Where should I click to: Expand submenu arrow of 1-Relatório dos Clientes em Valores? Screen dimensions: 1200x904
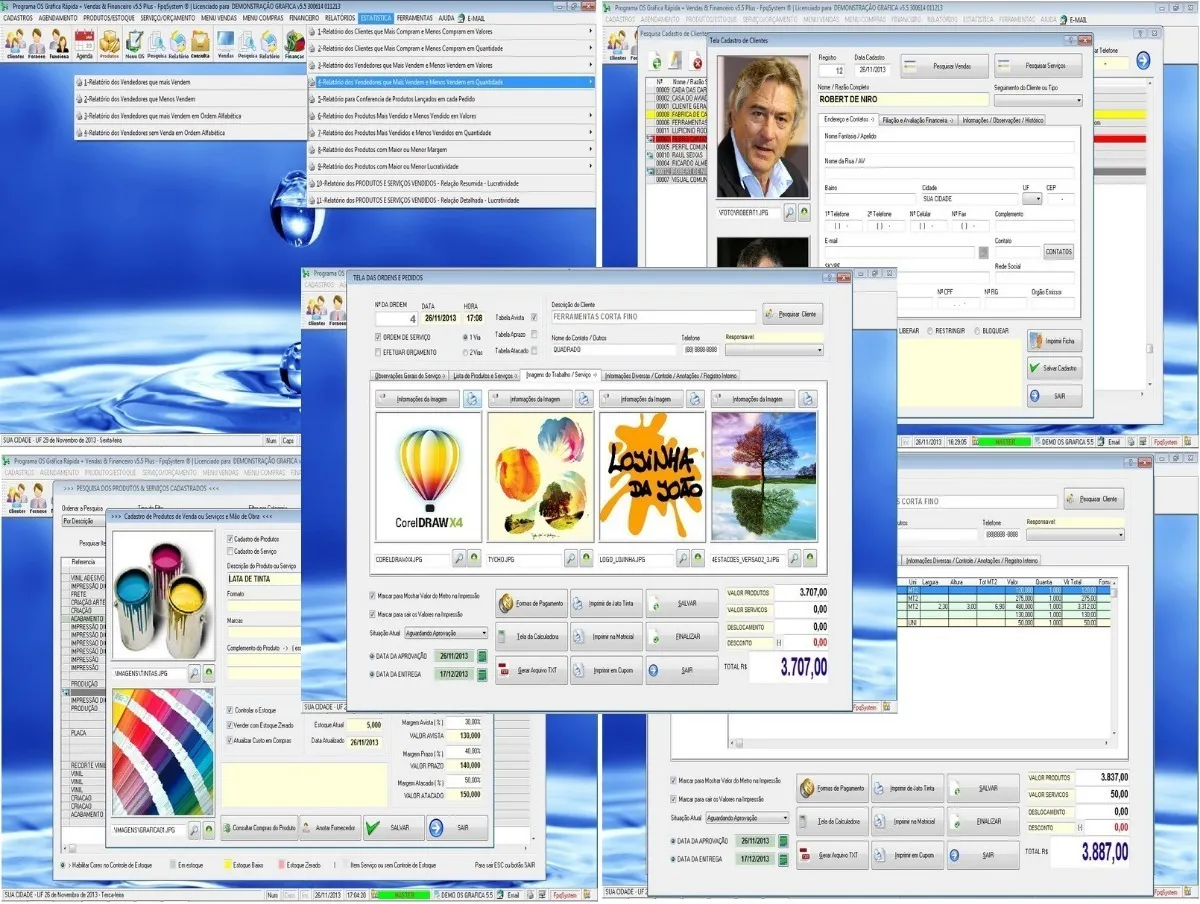point(590,31)
